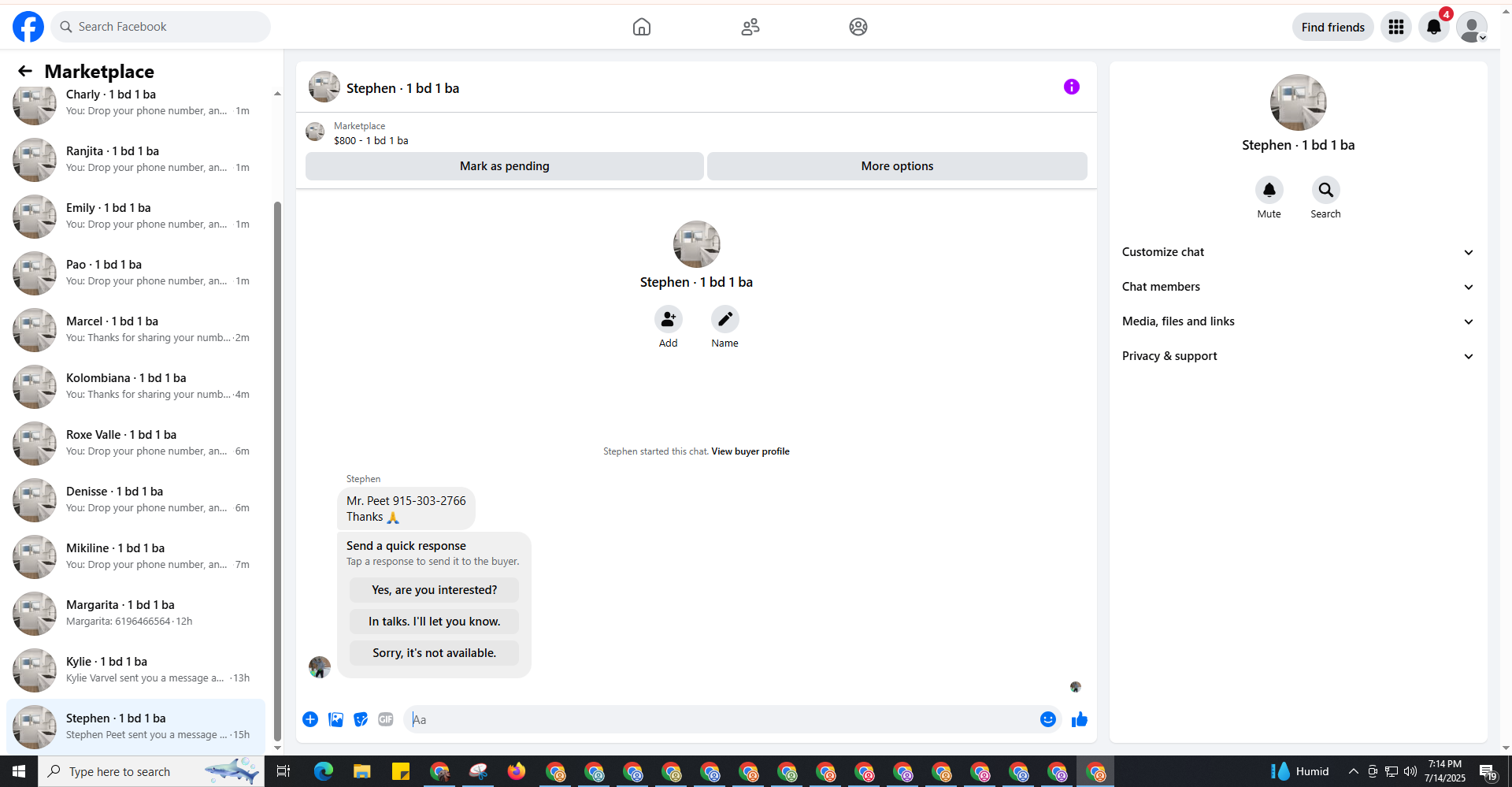Image resolution: width=1512 pixels, height=787 pixels.
Task: Open conversation information purple icon
Action: (x=1072, y=87)
